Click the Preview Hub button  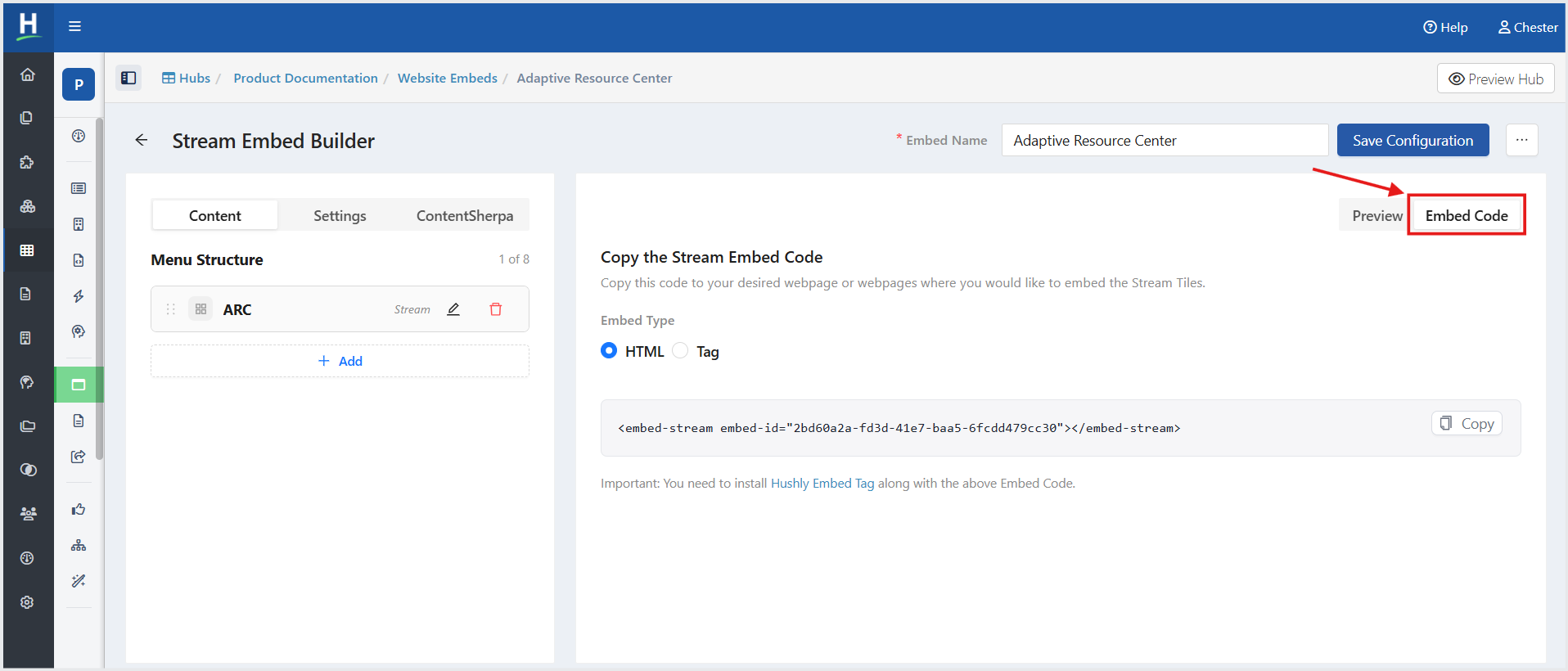1495,79
